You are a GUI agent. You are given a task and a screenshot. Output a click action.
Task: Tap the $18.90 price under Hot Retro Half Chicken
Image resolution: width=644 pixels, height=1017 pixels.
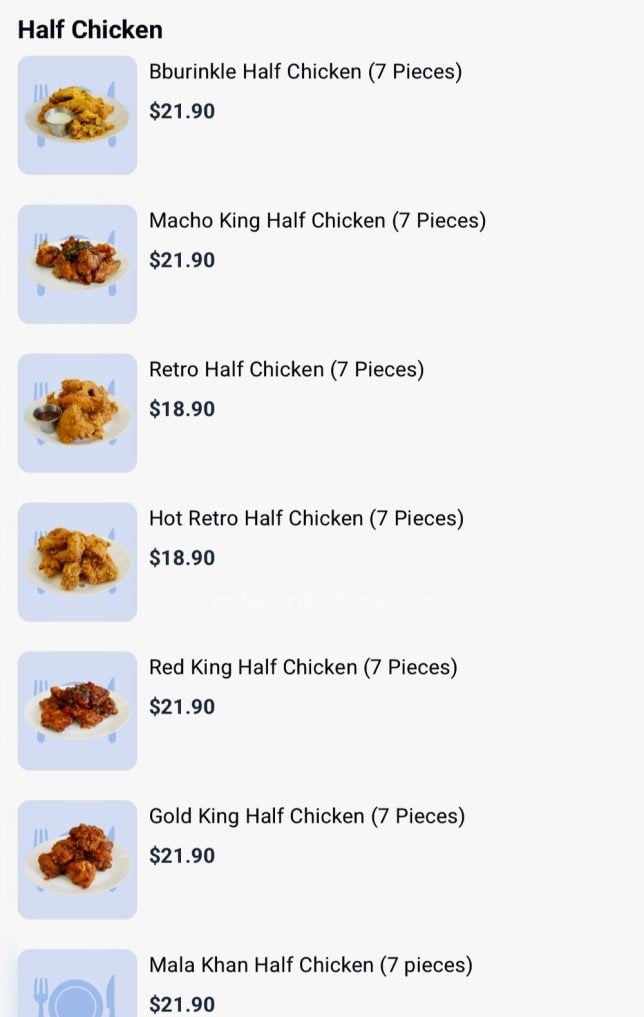click(182, 558)
